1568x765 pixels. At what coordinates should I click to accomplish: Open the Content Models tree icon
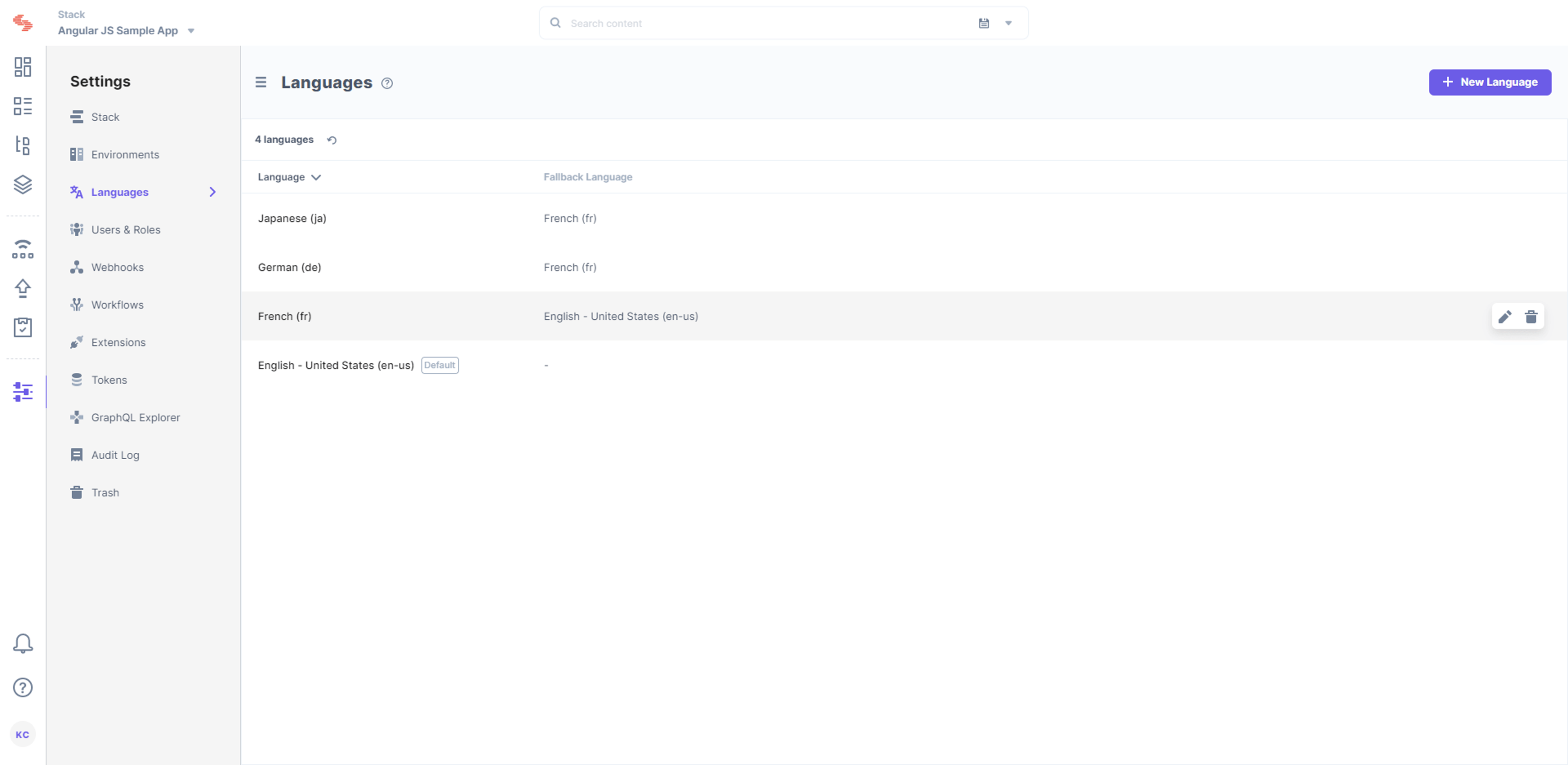[22, 145]
